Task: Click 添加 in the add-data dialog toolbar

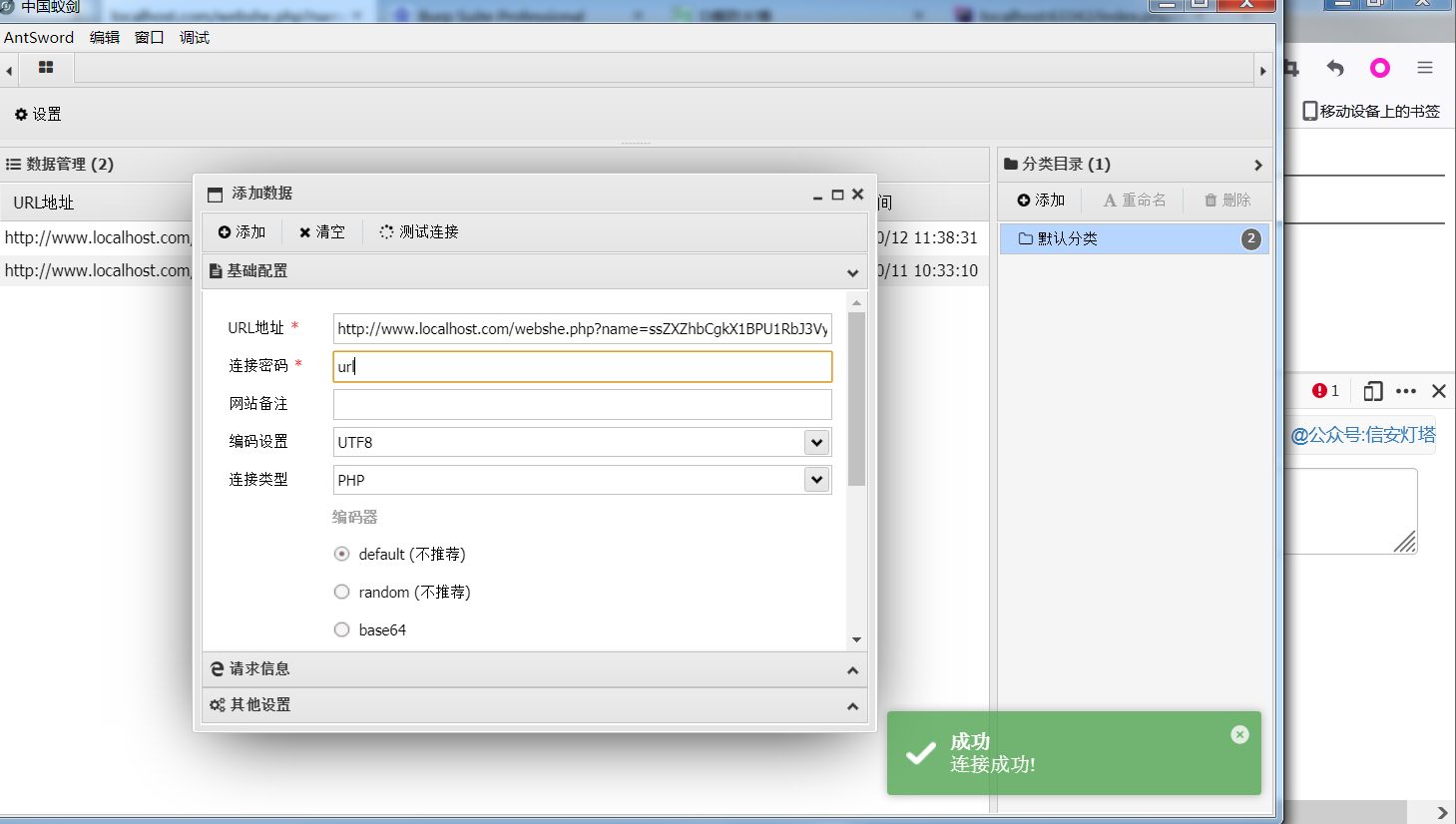Action: click(242, 232)
